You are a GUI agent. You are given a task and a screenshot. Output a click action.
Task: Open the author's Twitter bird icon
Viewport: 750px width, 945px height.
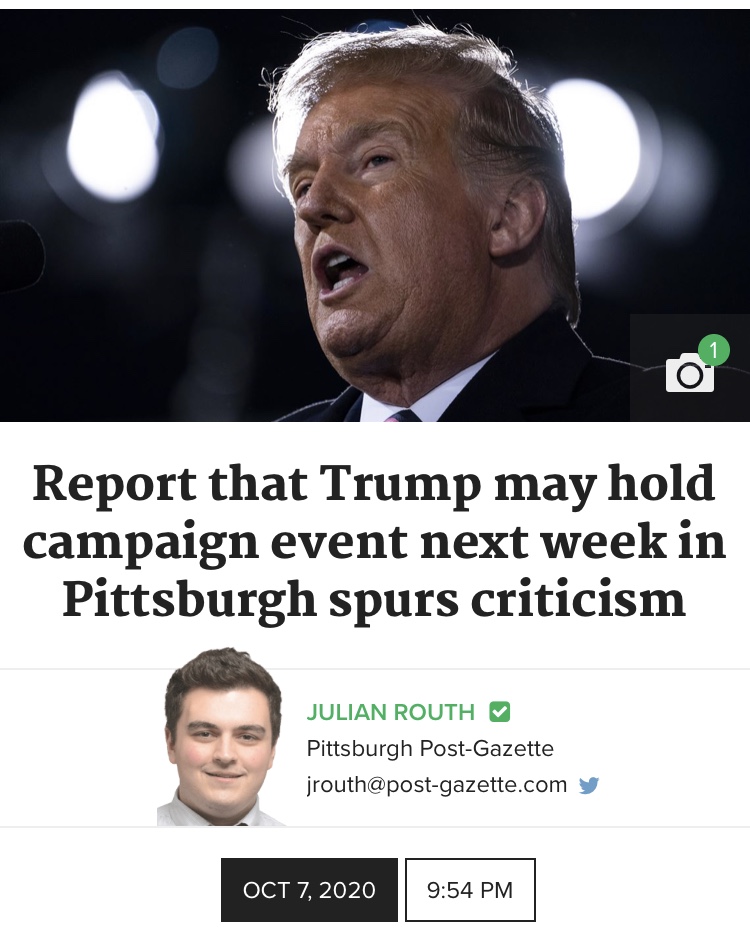[x=588, y=785]
